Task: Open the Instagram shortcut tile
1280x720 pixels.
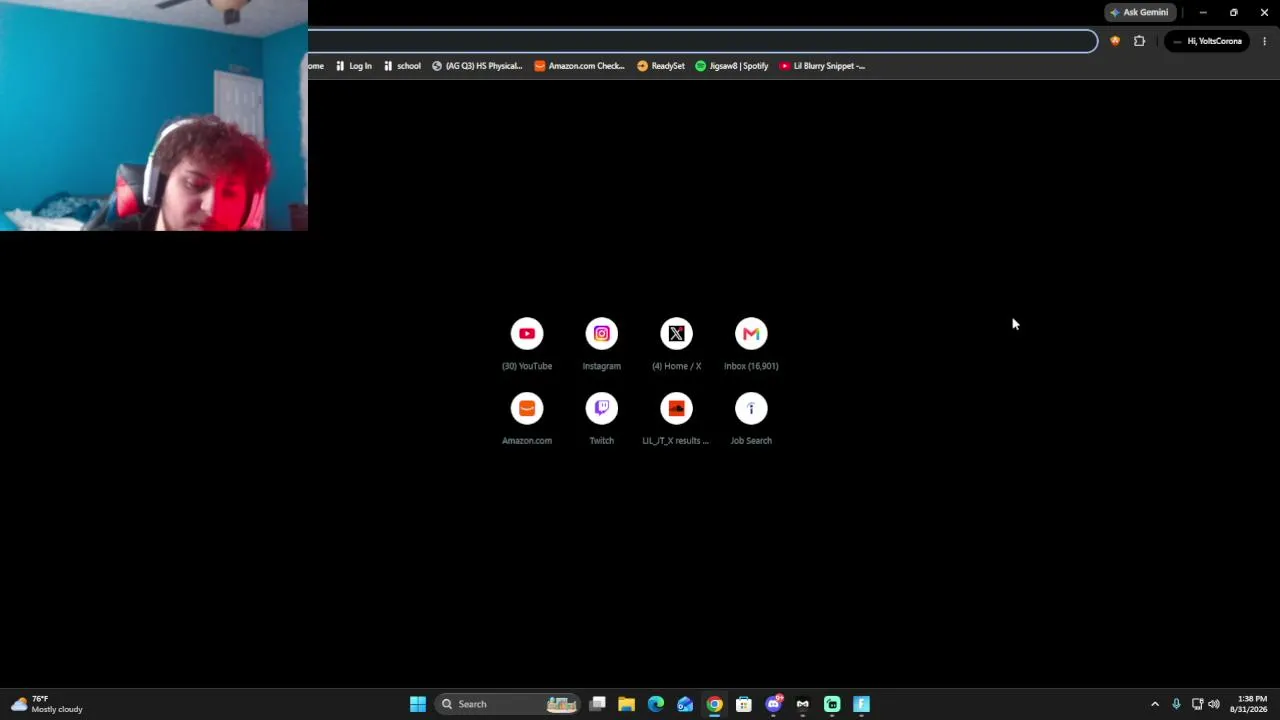Action: pyautogui.click(x=601, y=344)
